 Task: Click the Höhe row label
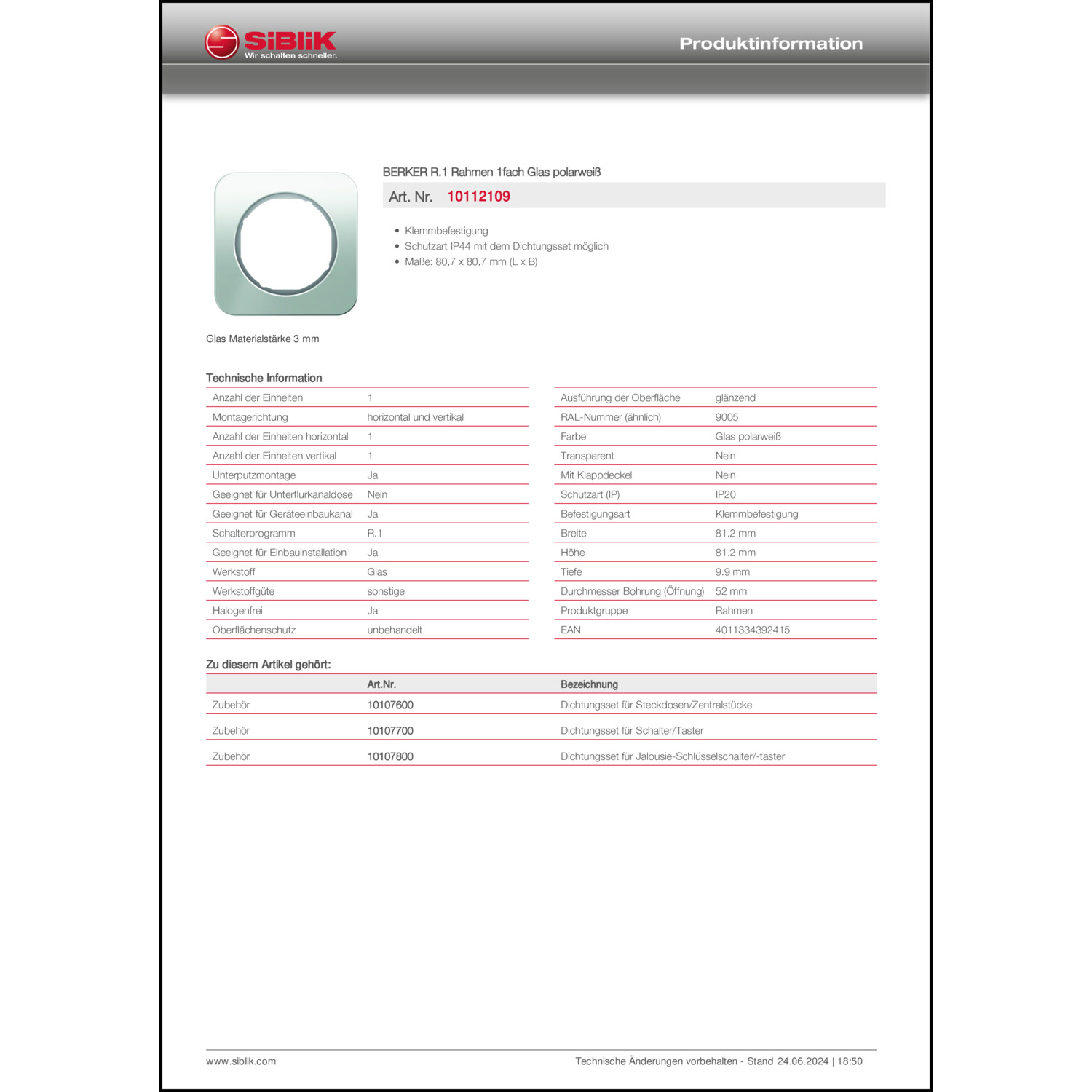coord(572,553)
